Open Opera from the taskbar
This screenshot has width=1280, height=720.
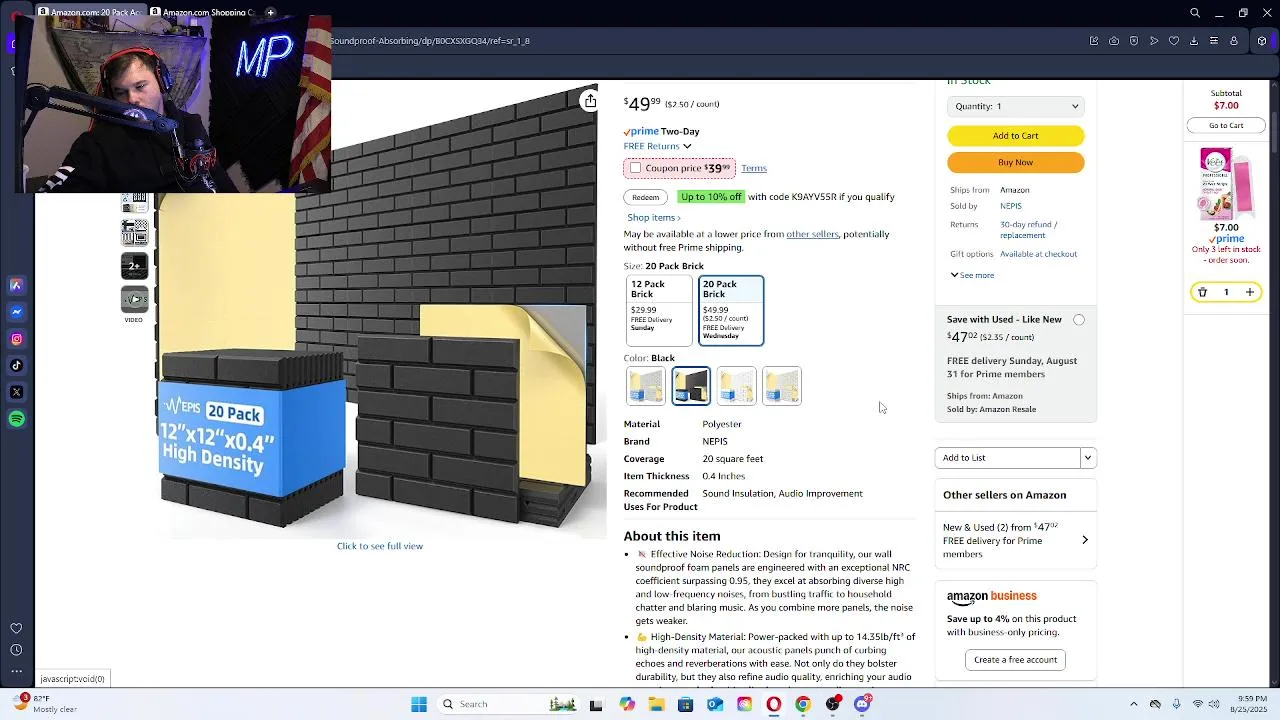773,704
